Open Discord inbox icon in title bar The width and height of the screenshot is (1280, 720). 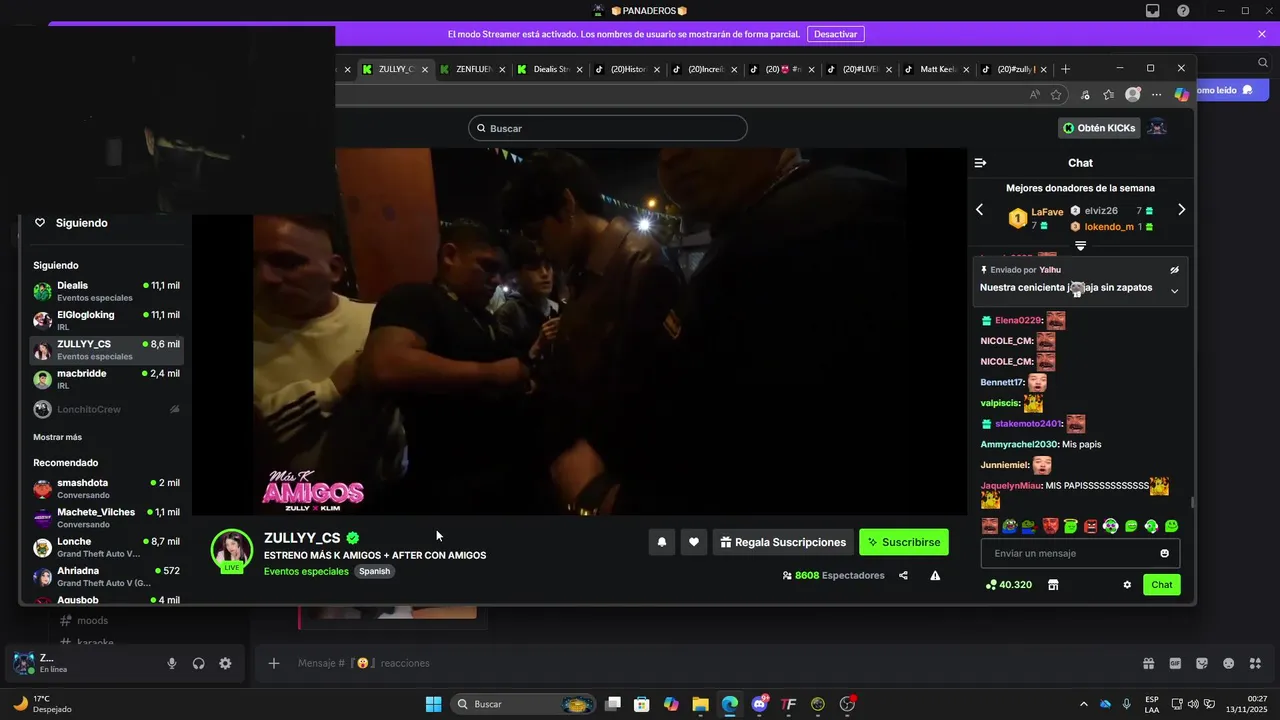click(x=1153, y=11)
